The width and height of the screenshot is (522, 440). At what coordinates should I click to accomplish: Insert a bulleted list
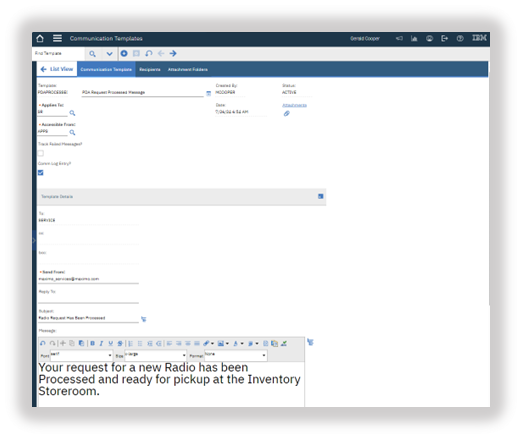[140, 343]
